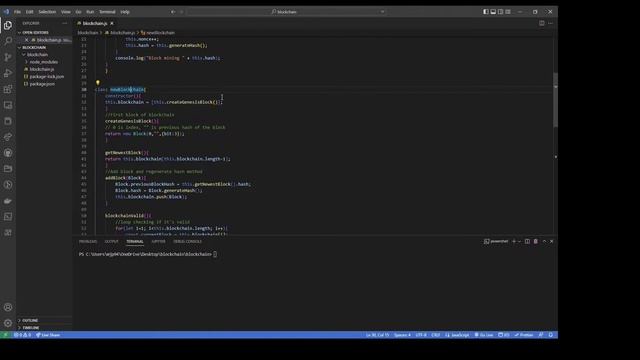Open remote window button in status bar

click(5, 335)
